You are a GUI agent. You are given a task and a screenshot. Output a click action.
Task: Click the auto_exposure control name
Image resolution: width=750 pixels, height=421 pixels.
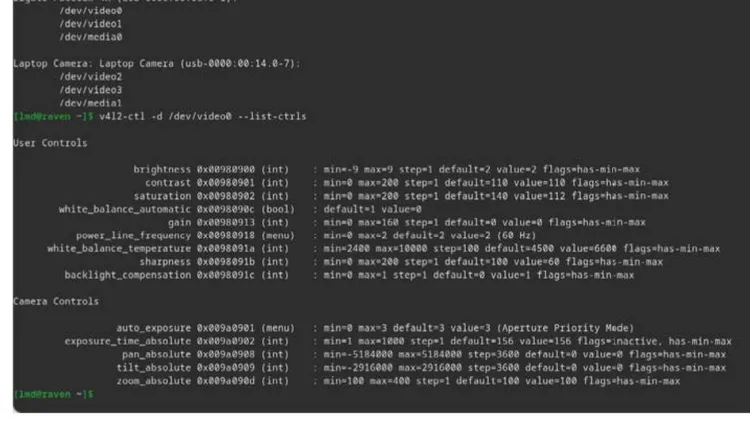coord(153,327)
